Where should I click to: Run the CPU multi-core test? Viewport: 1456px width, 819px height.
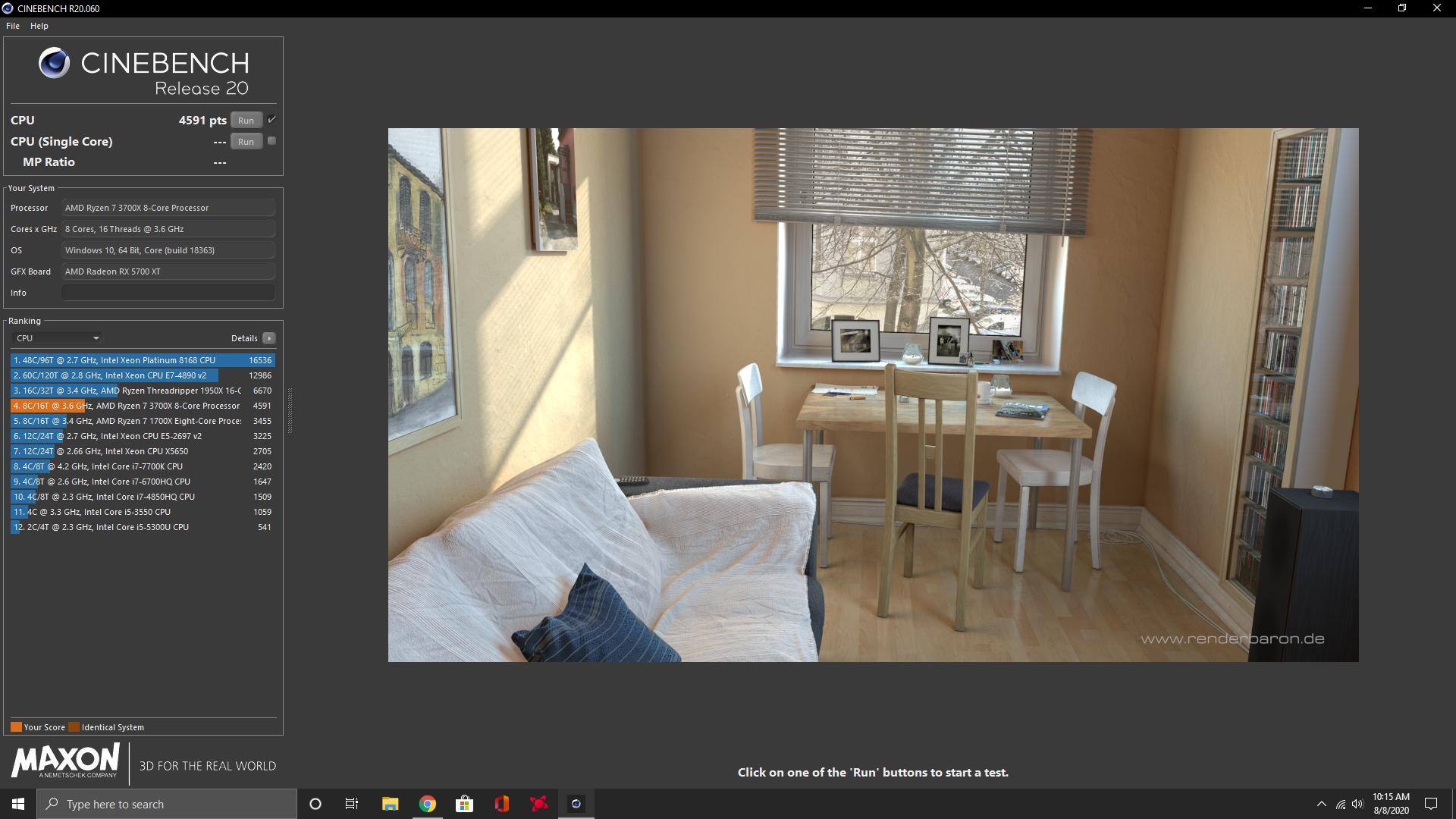[246, 121]
